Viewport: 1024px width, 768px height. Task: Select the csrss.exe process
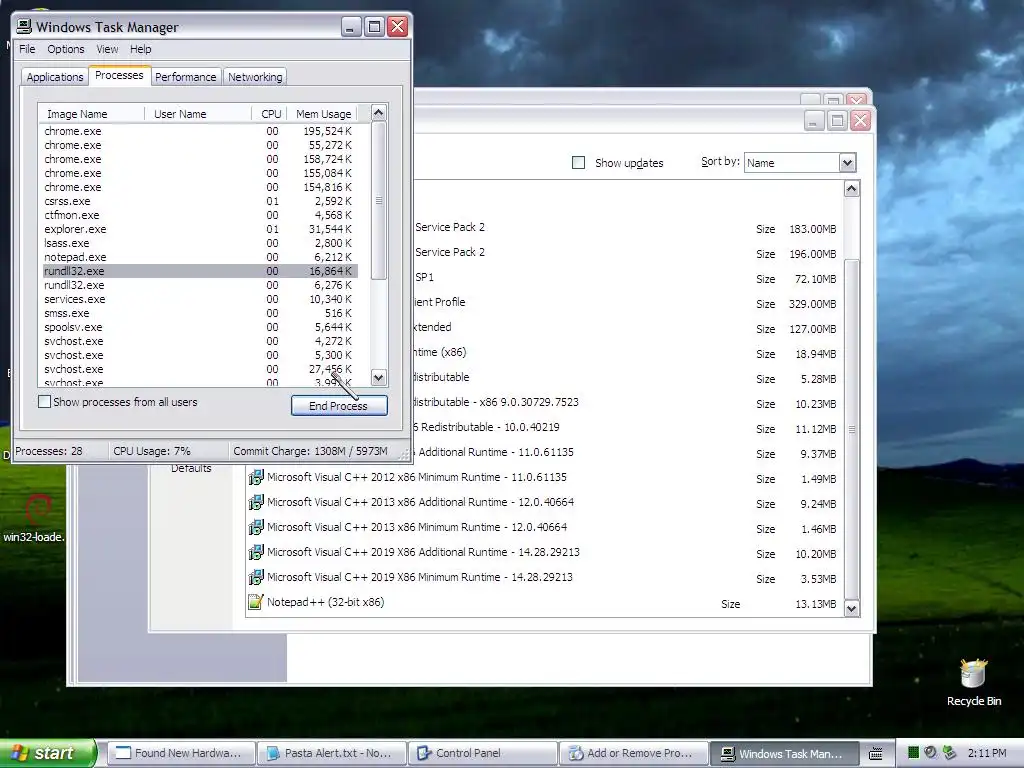pos(200,201)
